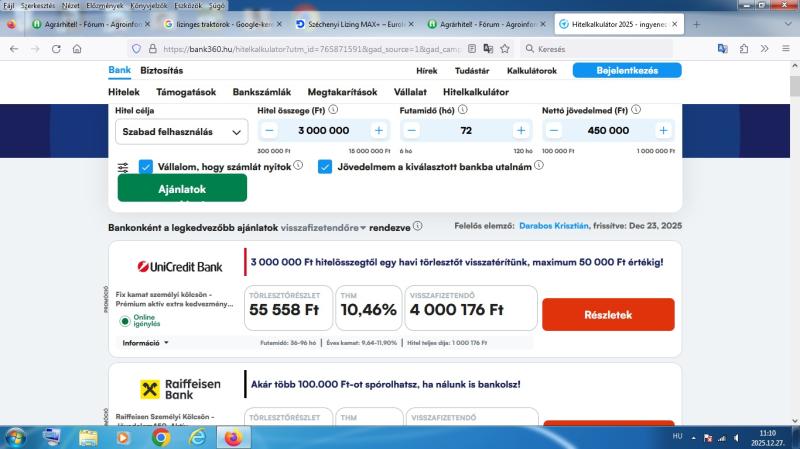Increase loan amount with plus button
Image resolution: width=800 pixels, height=449 pixels.
pyautogui.click(x=378, y=130)
